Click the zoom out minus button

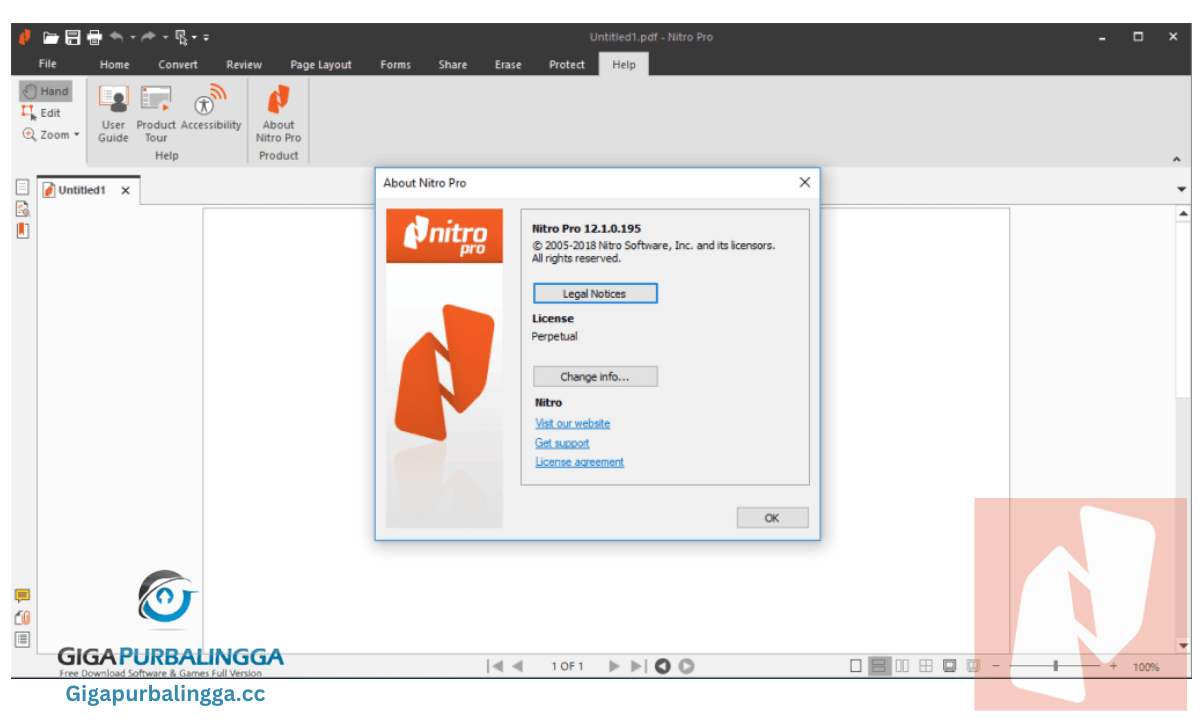point(996,666)
